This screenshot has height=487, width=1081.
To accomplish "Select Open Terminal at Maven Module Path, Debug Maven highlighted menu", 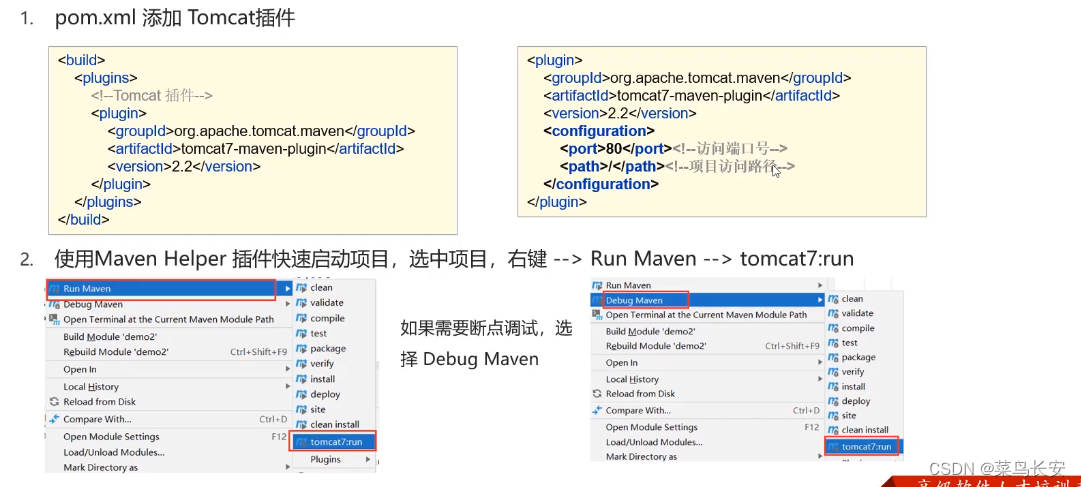I will pos(707,315).
